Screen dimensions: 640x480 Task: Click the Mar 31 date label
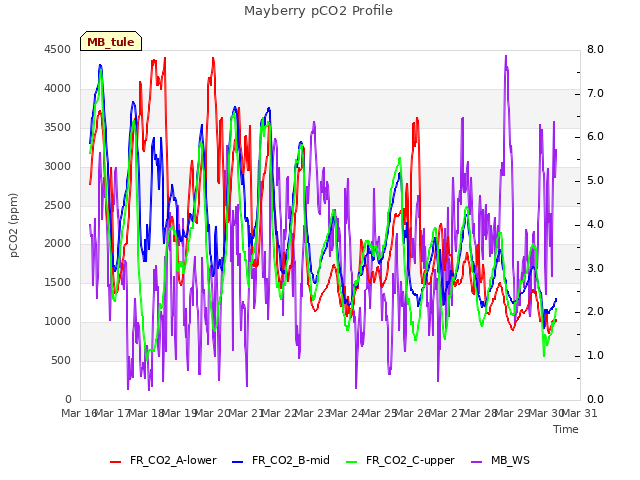[x=579, y=413]
